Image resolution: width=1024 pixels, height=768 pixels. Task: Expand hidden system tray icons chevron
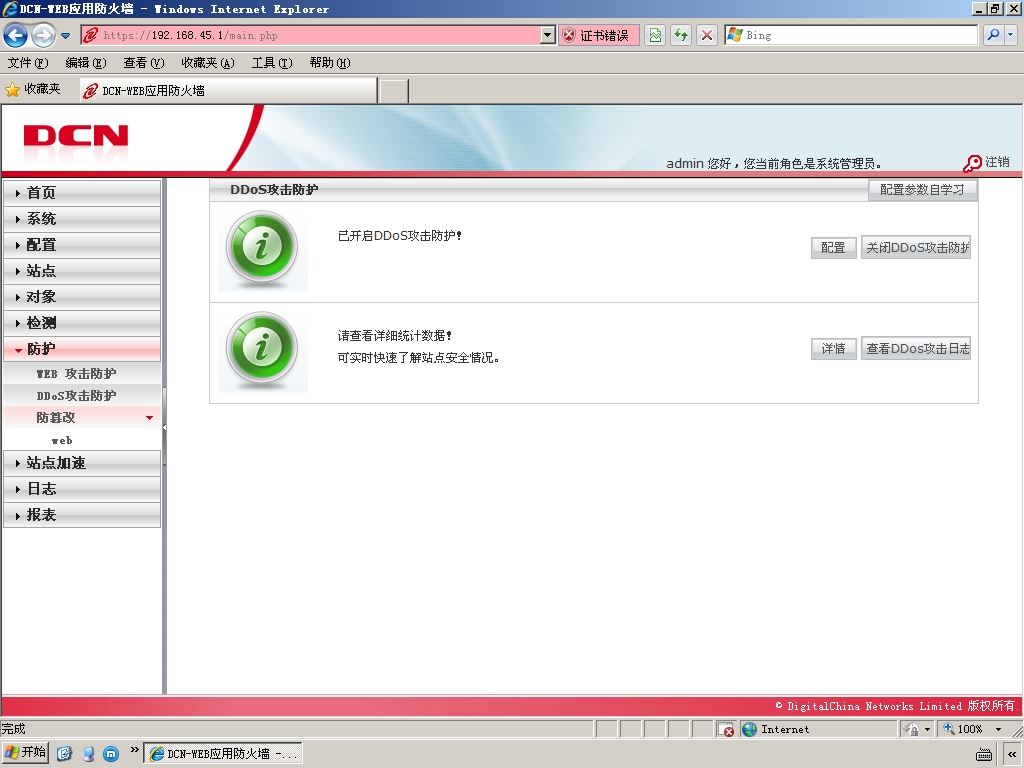click(1012, 754)
